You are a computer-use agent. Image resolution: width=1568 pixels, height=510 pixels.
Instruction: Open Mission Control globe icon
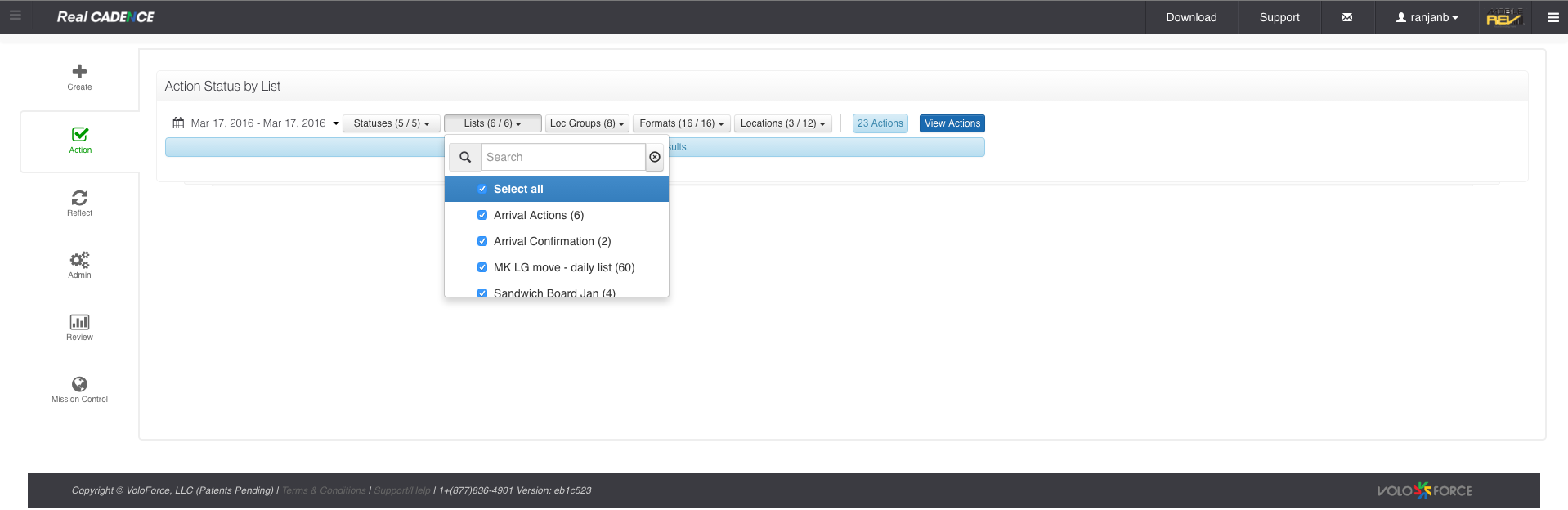point(79,384)
